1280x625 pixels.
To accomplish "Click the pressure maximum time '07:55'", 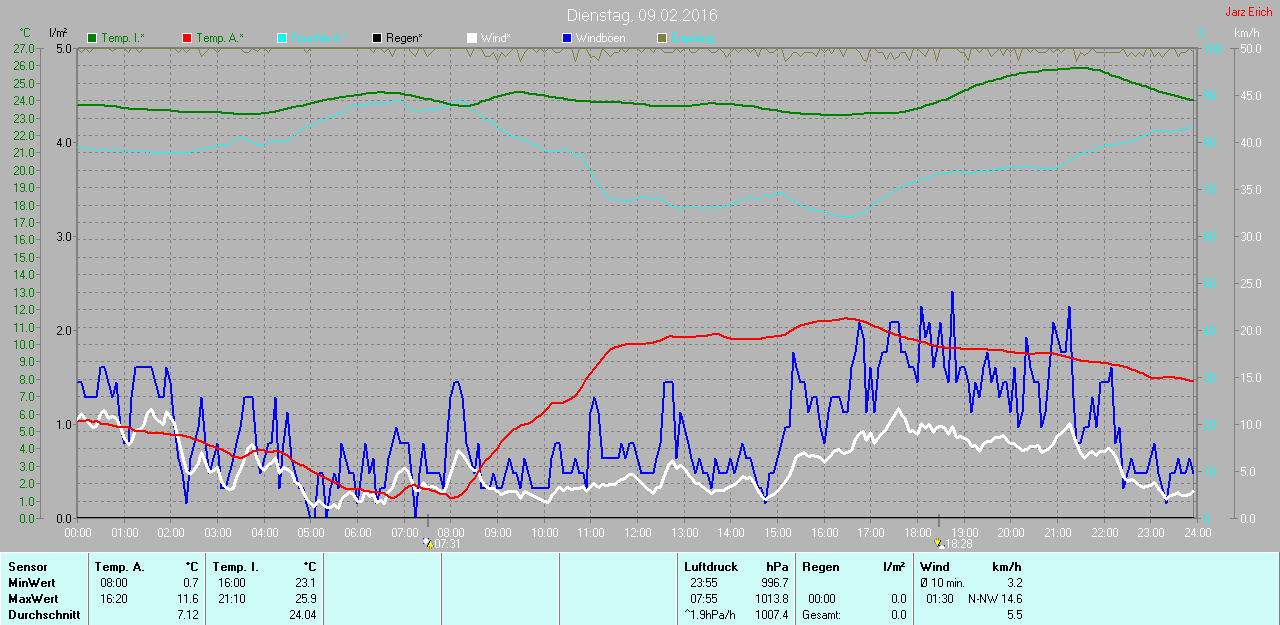I will [x=704, y=599].
